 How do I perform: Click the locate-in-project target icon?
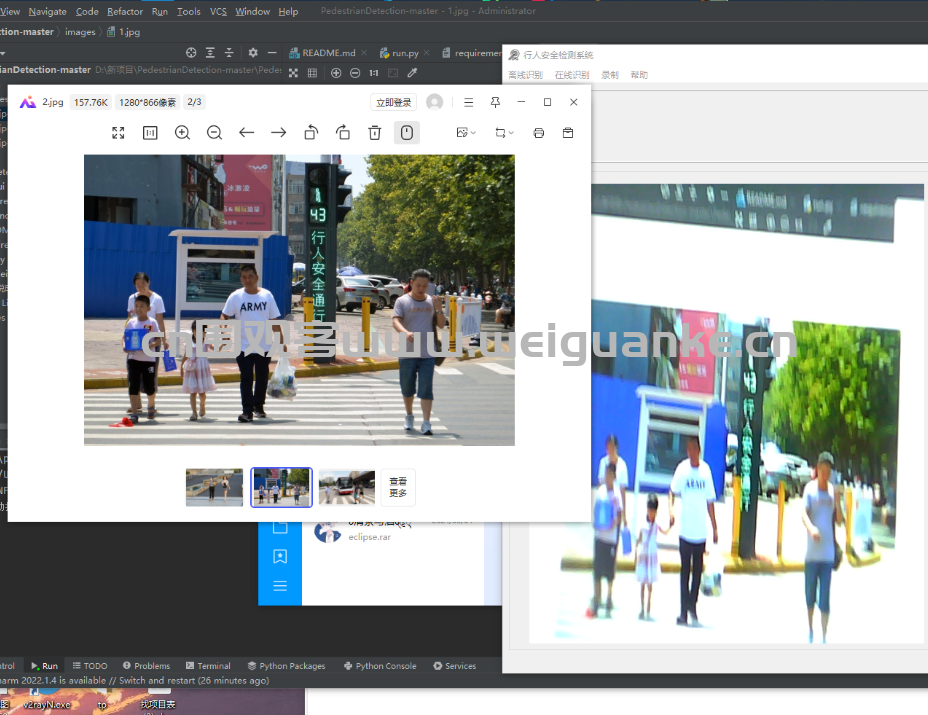pyautogui.click(x=191, y=53)
